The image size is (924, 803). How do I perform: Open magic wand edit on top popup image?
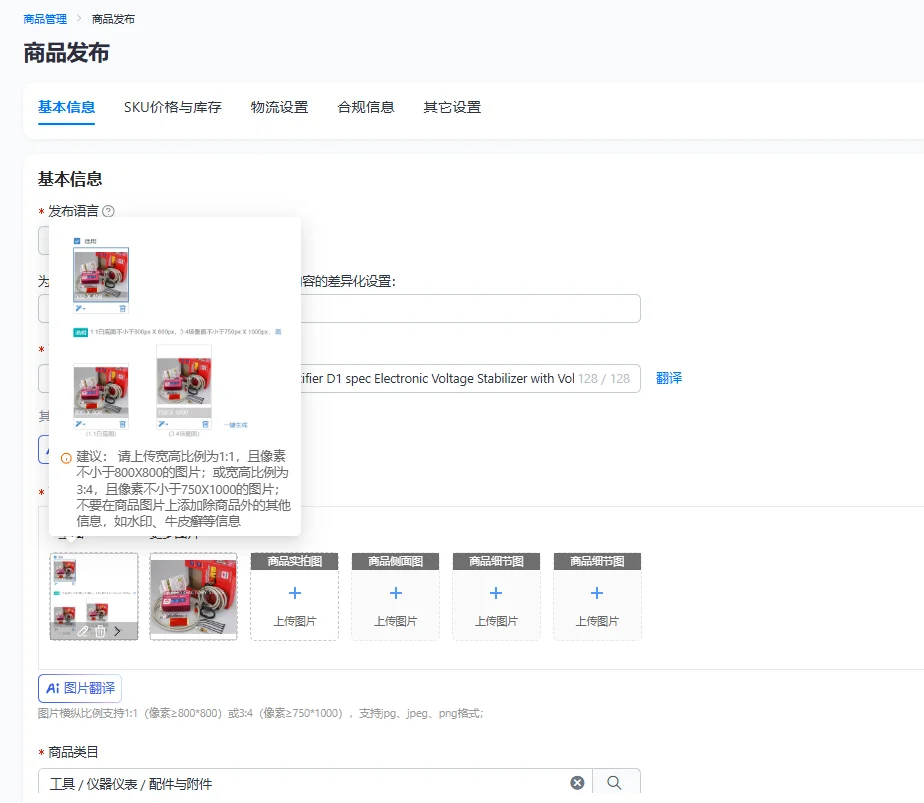(x=80, y=309)
